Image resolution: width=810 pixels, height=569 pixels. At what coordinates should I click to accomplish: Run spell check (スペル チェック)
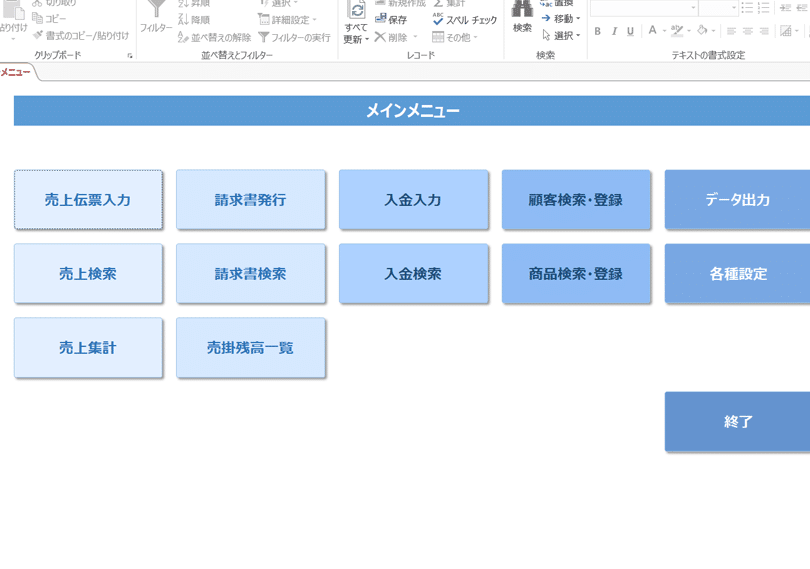pos(465,20)
